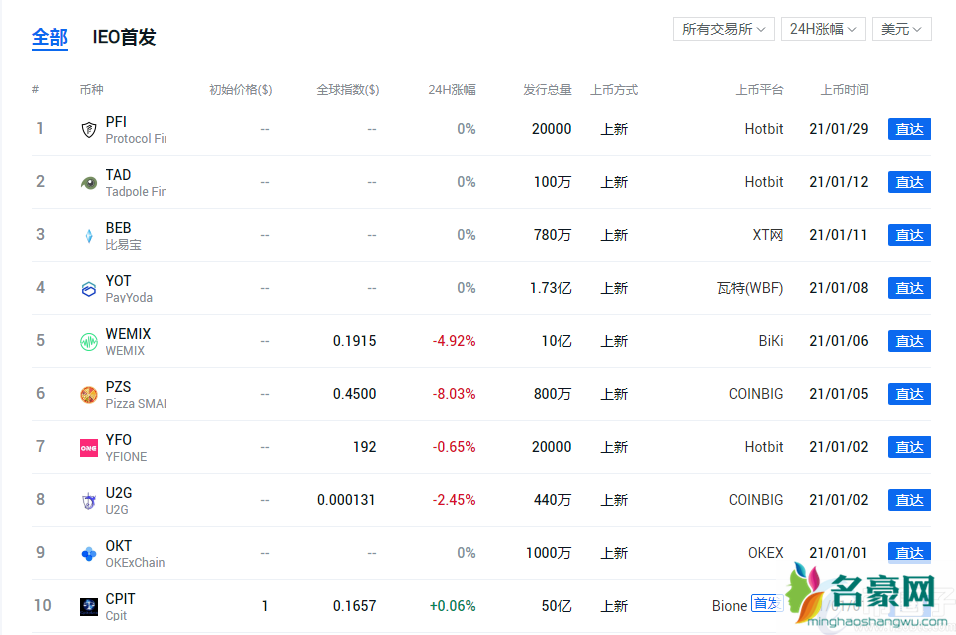Click the YOT PayYoda hexagon icon
The image size is (956, 635).
pos(89,289)
